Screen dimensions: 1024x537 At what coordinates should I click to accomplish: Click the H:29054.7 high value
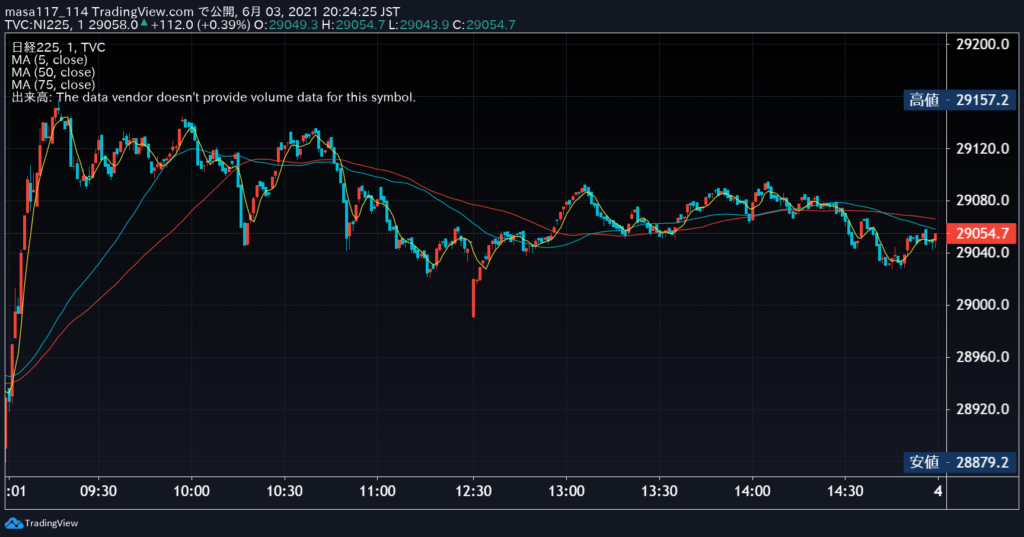pyautogui.click(x=353, y=25)
